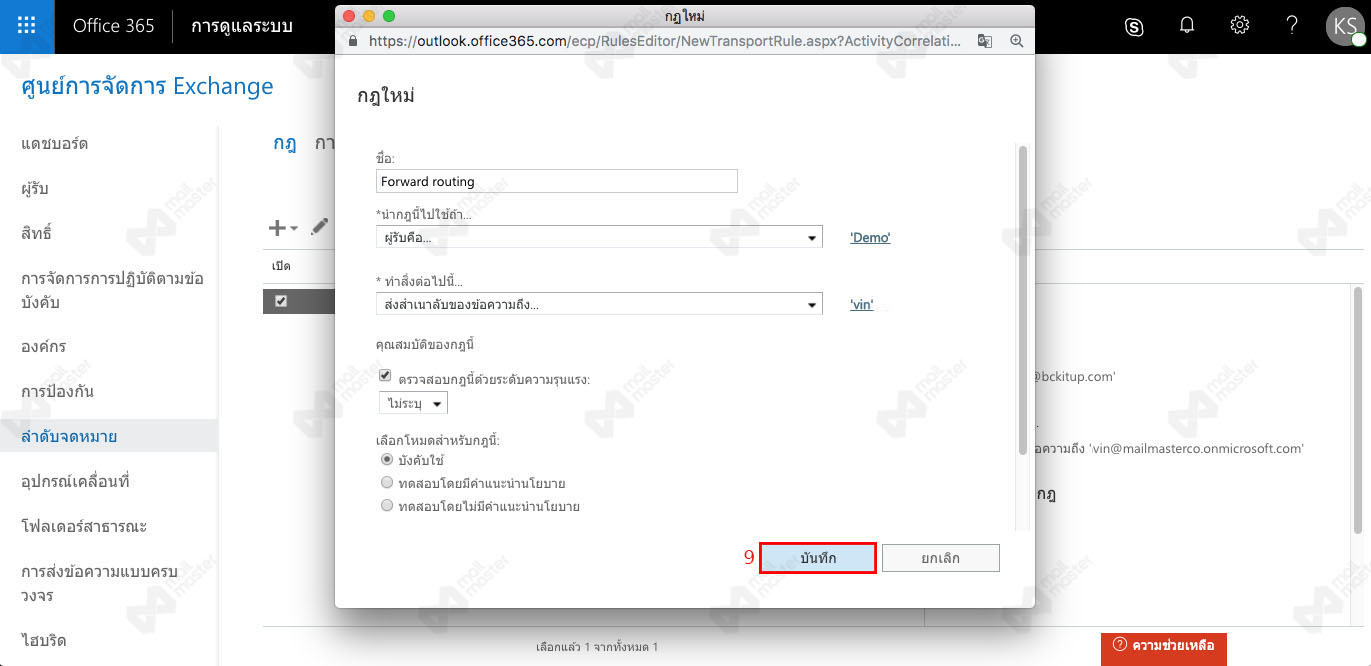The width and height of the screenshot is (1371, 666).
Task: Click the บันทึก save button
Action: pyautogui.click(x=818, y=558)
